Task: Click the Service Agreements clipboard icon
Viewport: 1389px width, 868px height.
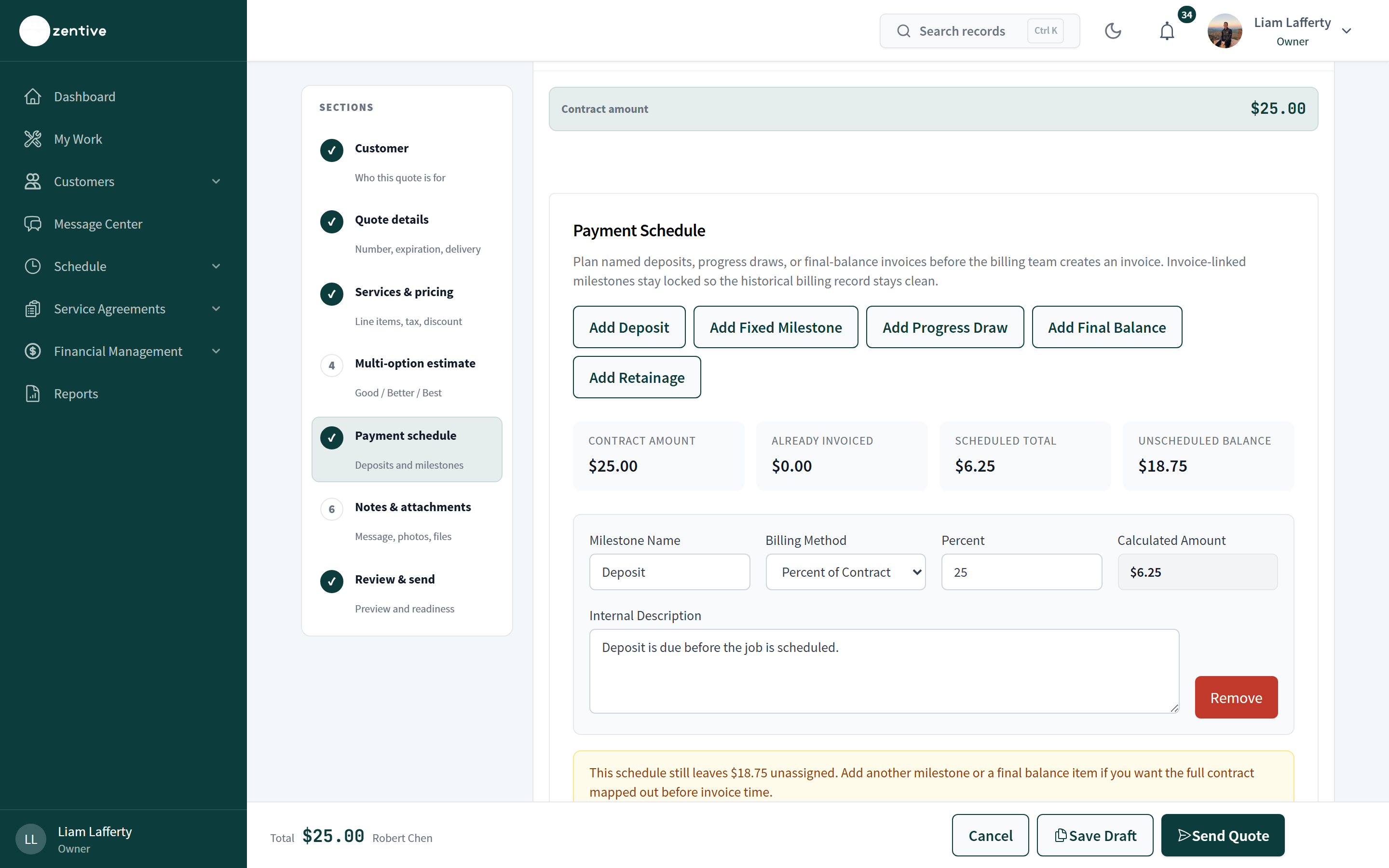Action: [x=33, y=309]
